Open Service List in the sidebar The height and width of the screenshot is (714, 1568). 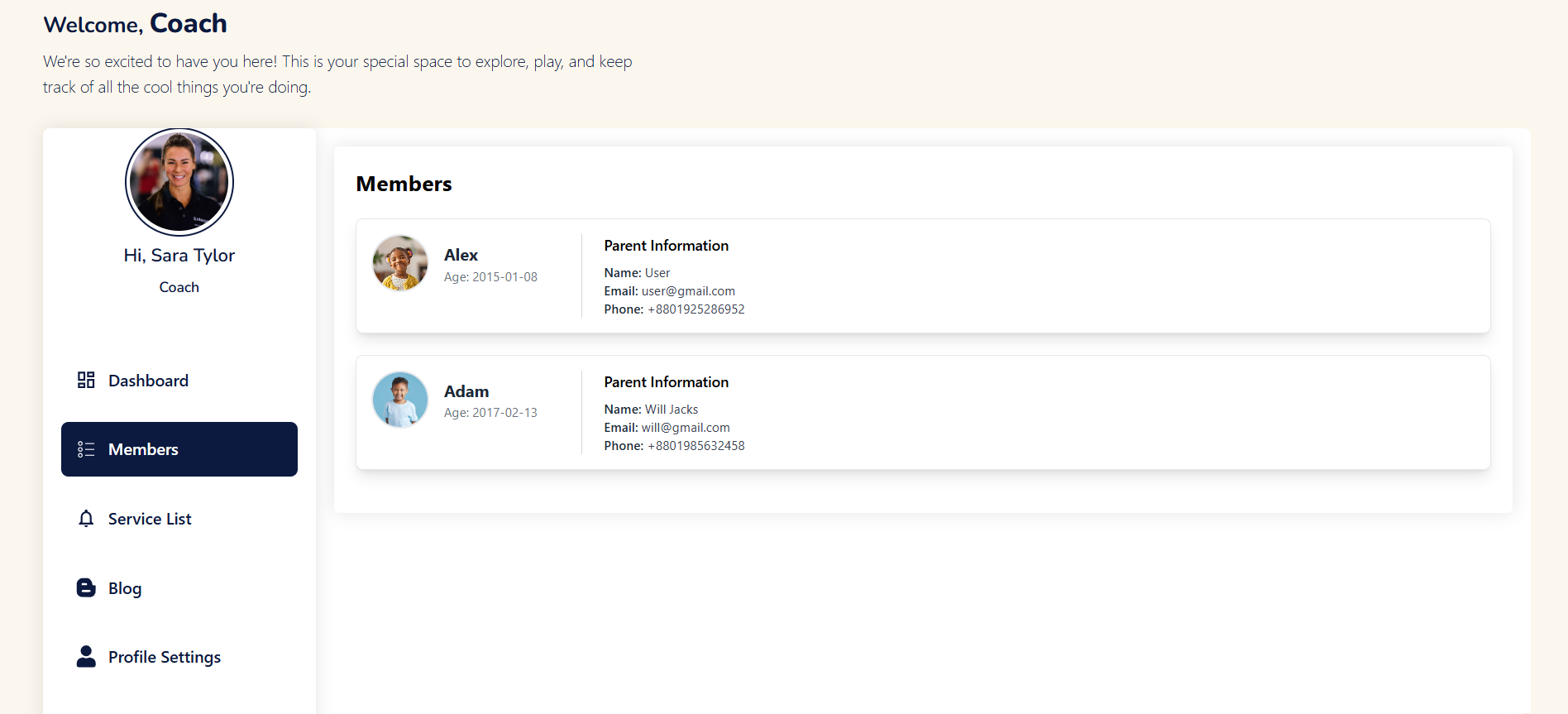(179, 519)
